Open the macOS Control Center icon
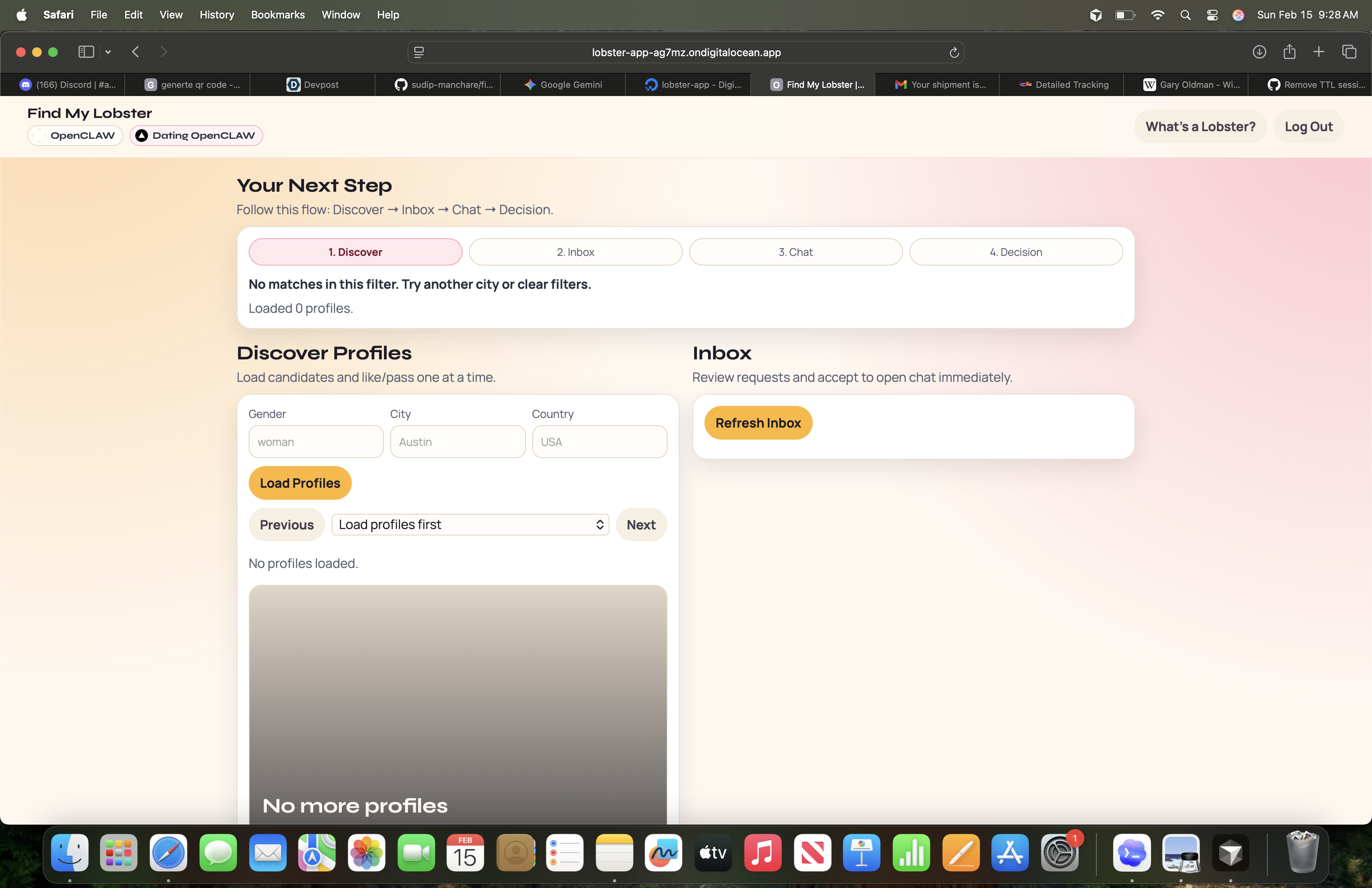The height and width of the screenshot is (888, 1372). [x=1212, y=15]
